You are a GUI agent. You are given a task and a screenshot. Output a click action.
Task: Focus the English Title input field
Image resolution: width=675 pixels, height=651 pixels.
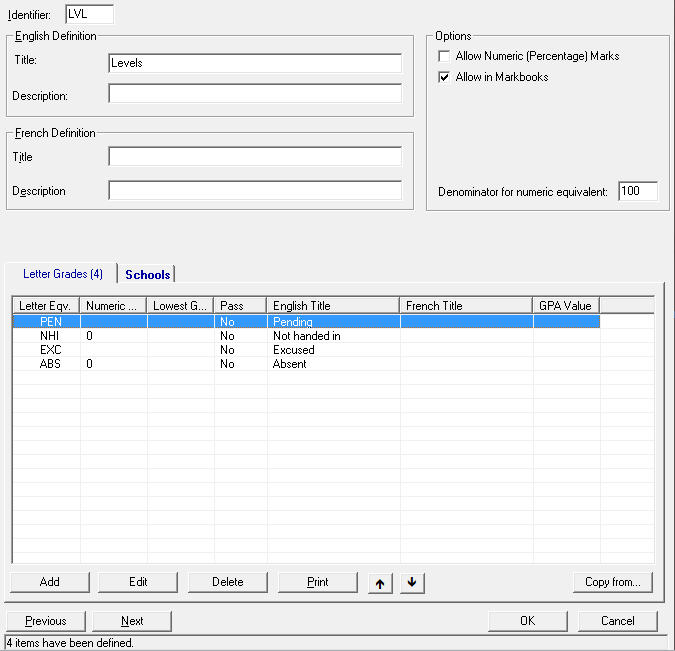254,63
